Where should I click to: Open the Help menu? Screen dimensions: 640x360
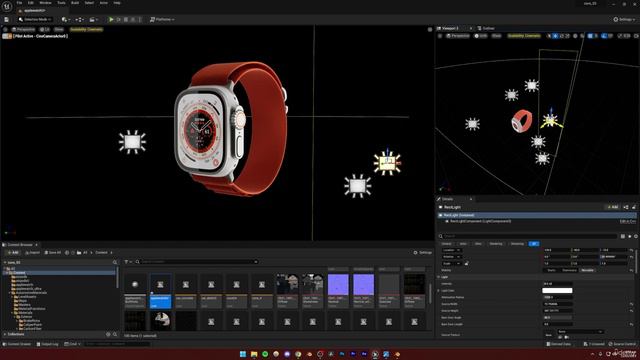click(117, 2)
